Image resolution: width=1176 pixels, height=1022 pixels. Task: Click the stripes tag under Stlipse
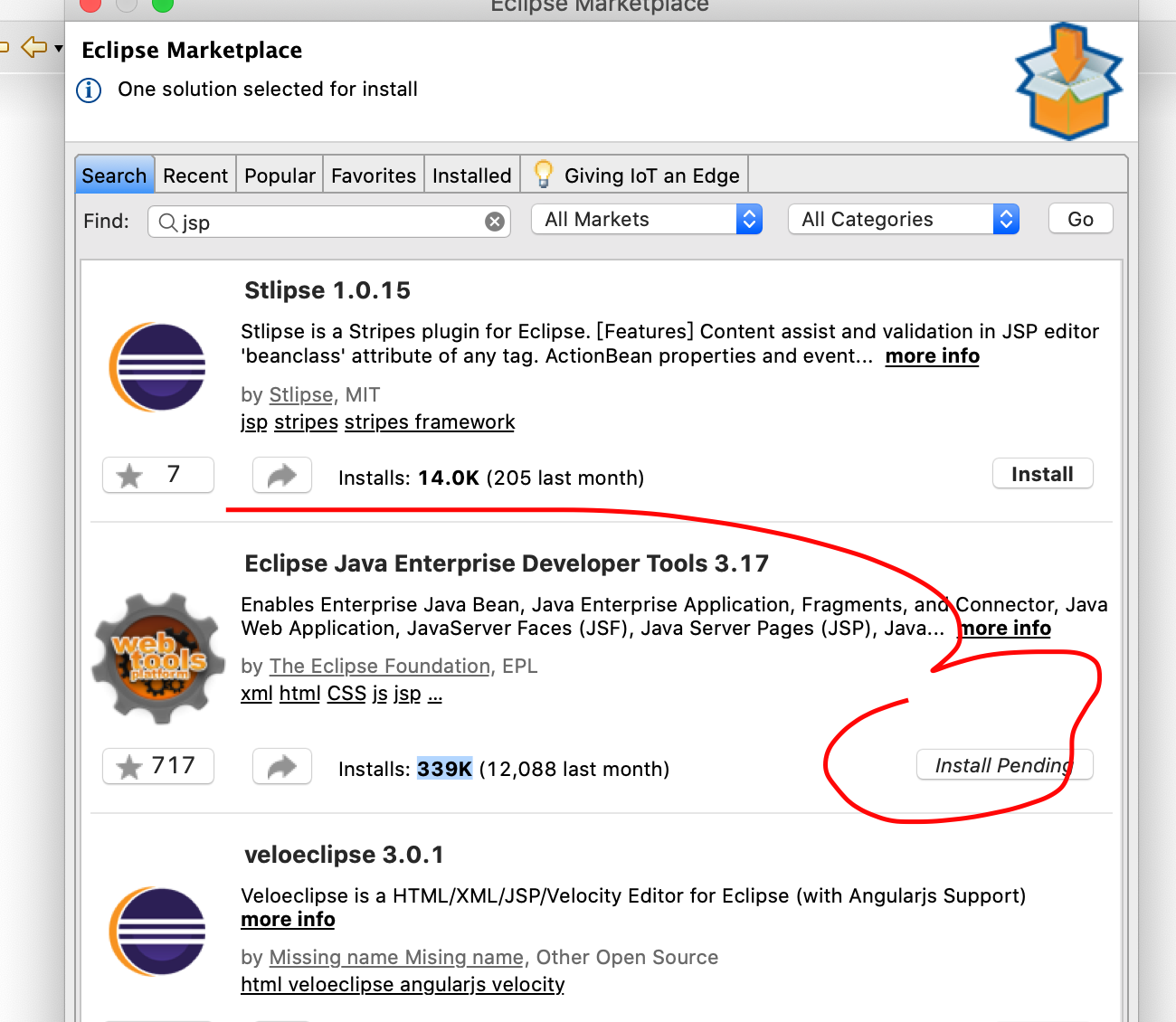[x=306, y=422]
